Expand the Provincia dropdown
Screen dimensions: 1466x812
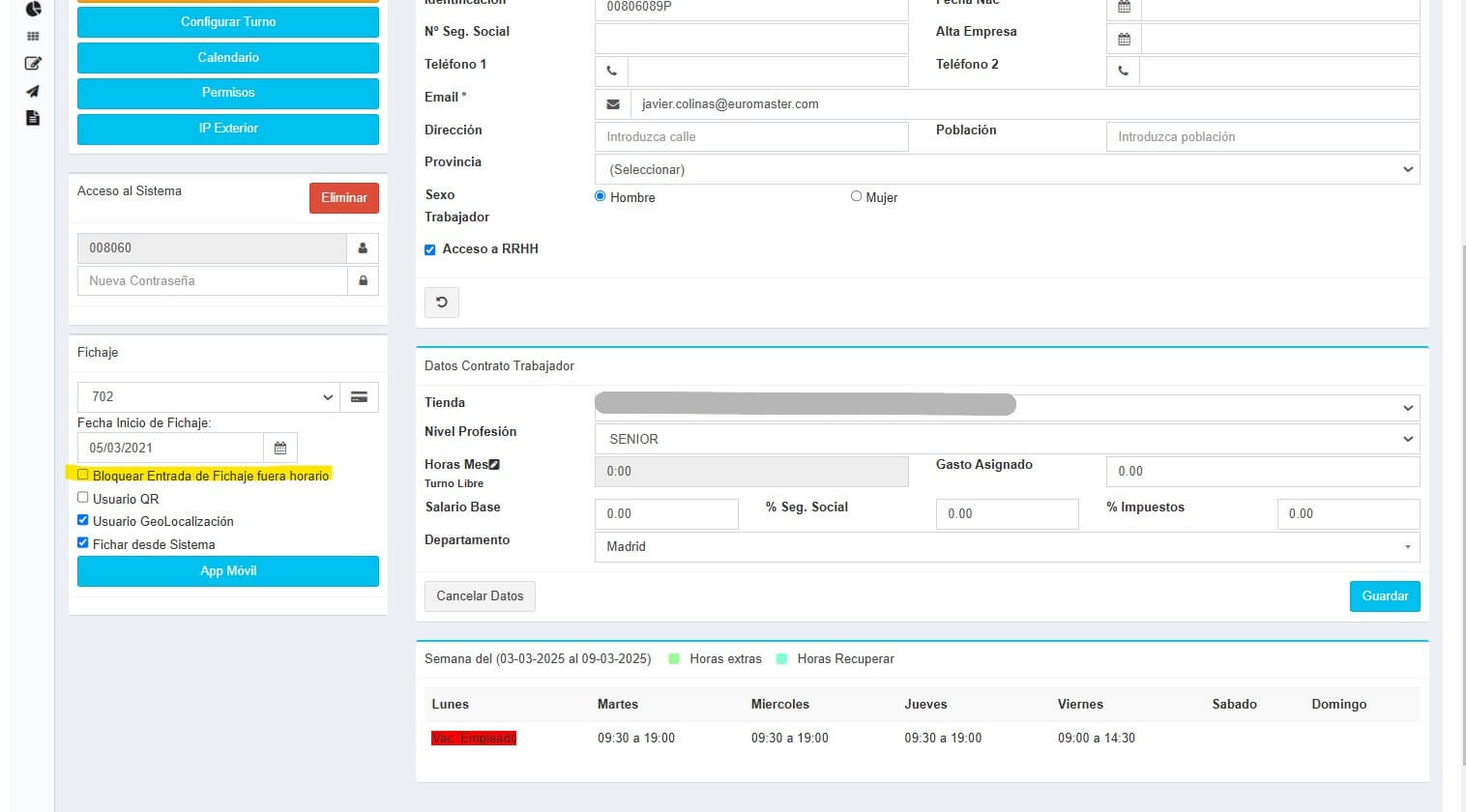click(x=1006, y=169)
